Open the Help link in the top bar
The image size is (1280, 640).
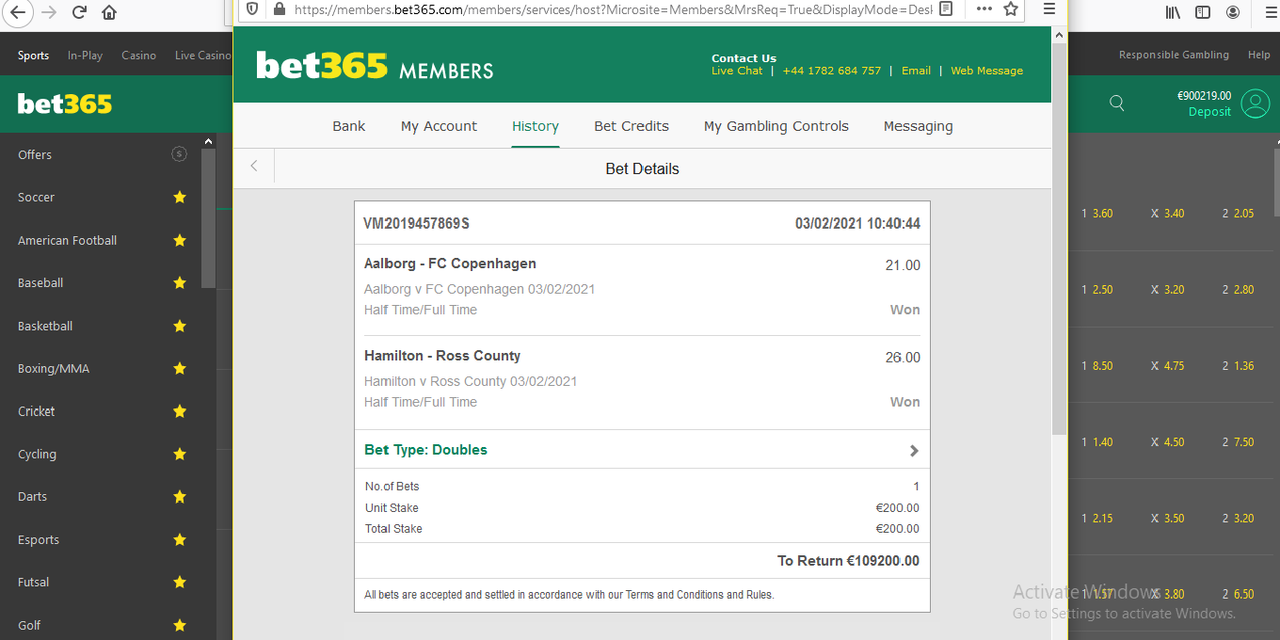(1259, 55)
